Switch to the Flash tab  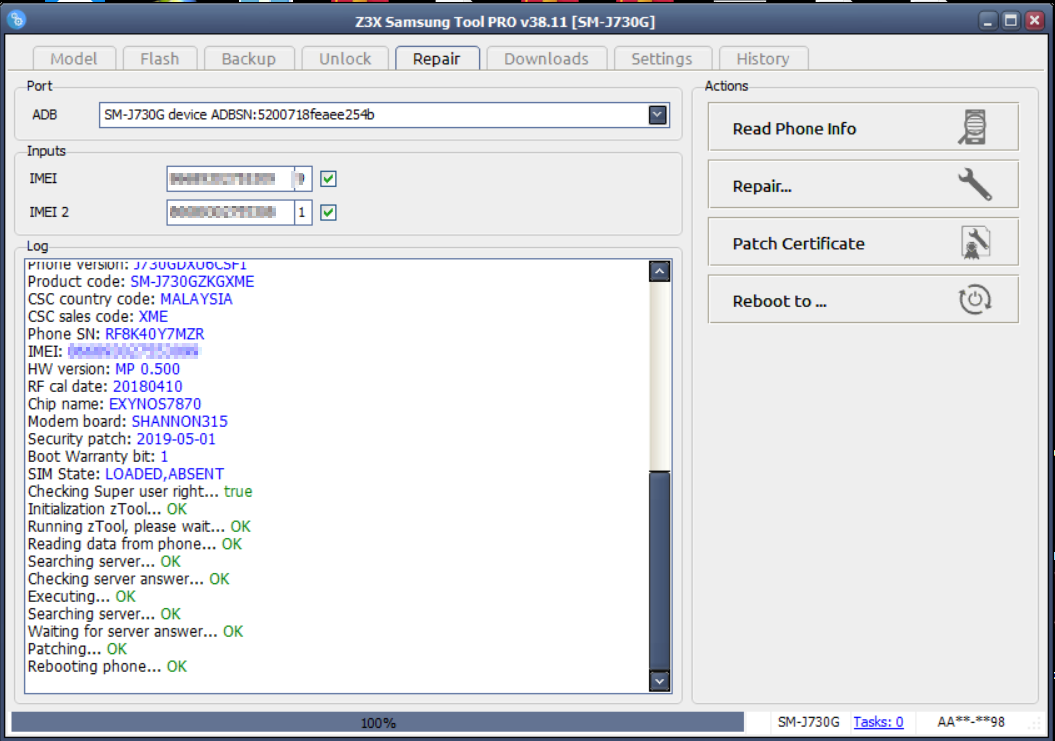pyautogui.click(x=159, y=59)
